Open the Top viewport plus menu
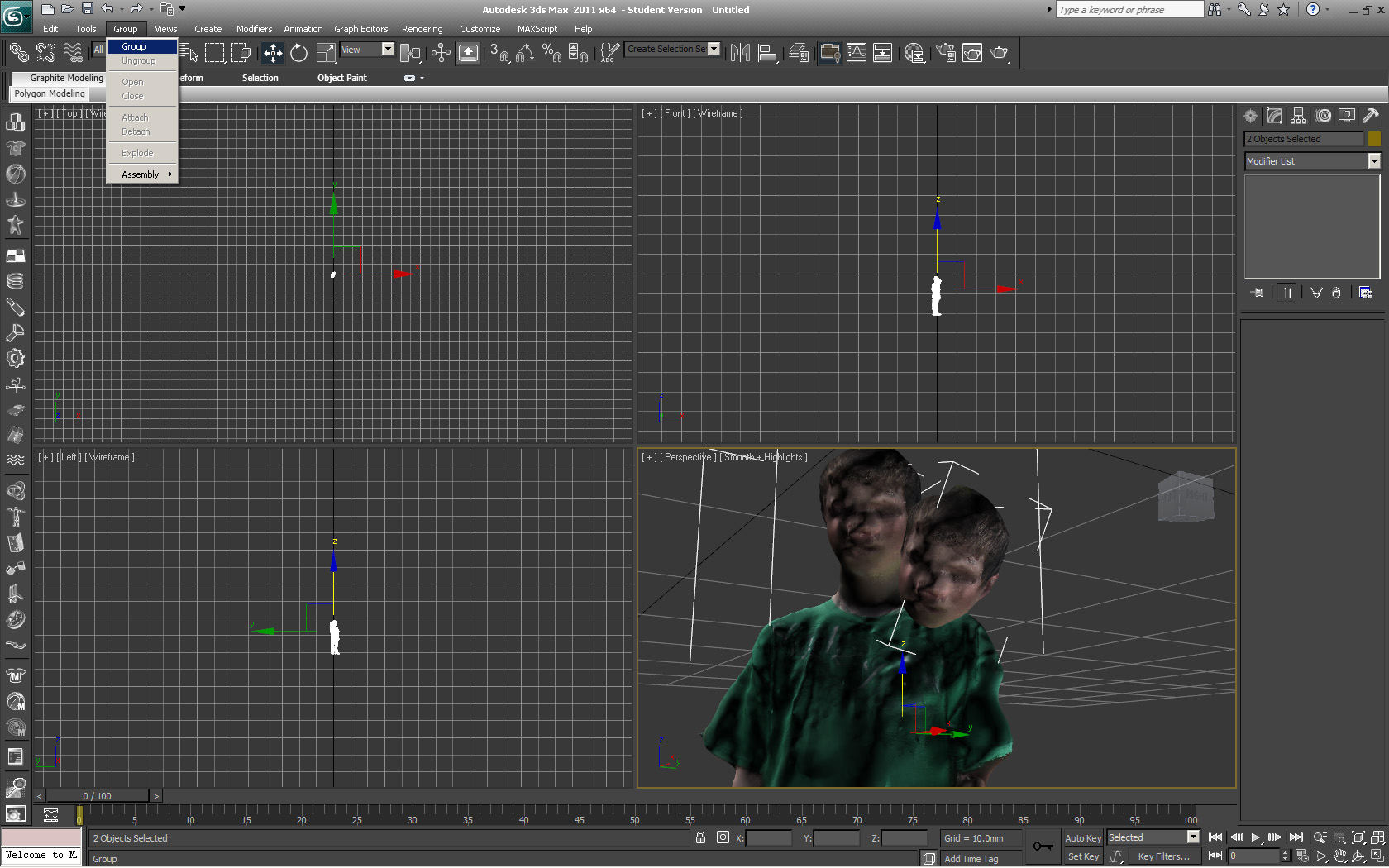 45,113
